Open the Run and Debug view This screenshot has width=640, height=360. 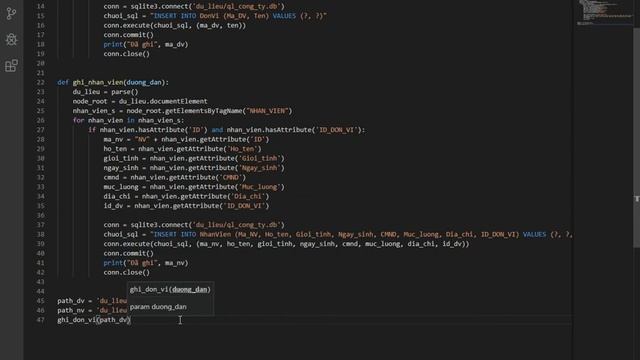11,40
